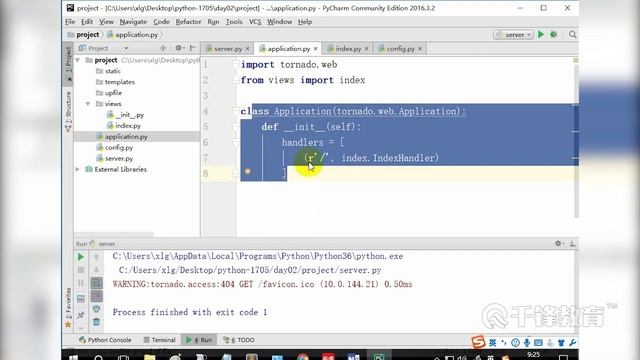This screenshot has height=360, width=640.
Task: Open the server run configuration dropdown
Action: 513,35
